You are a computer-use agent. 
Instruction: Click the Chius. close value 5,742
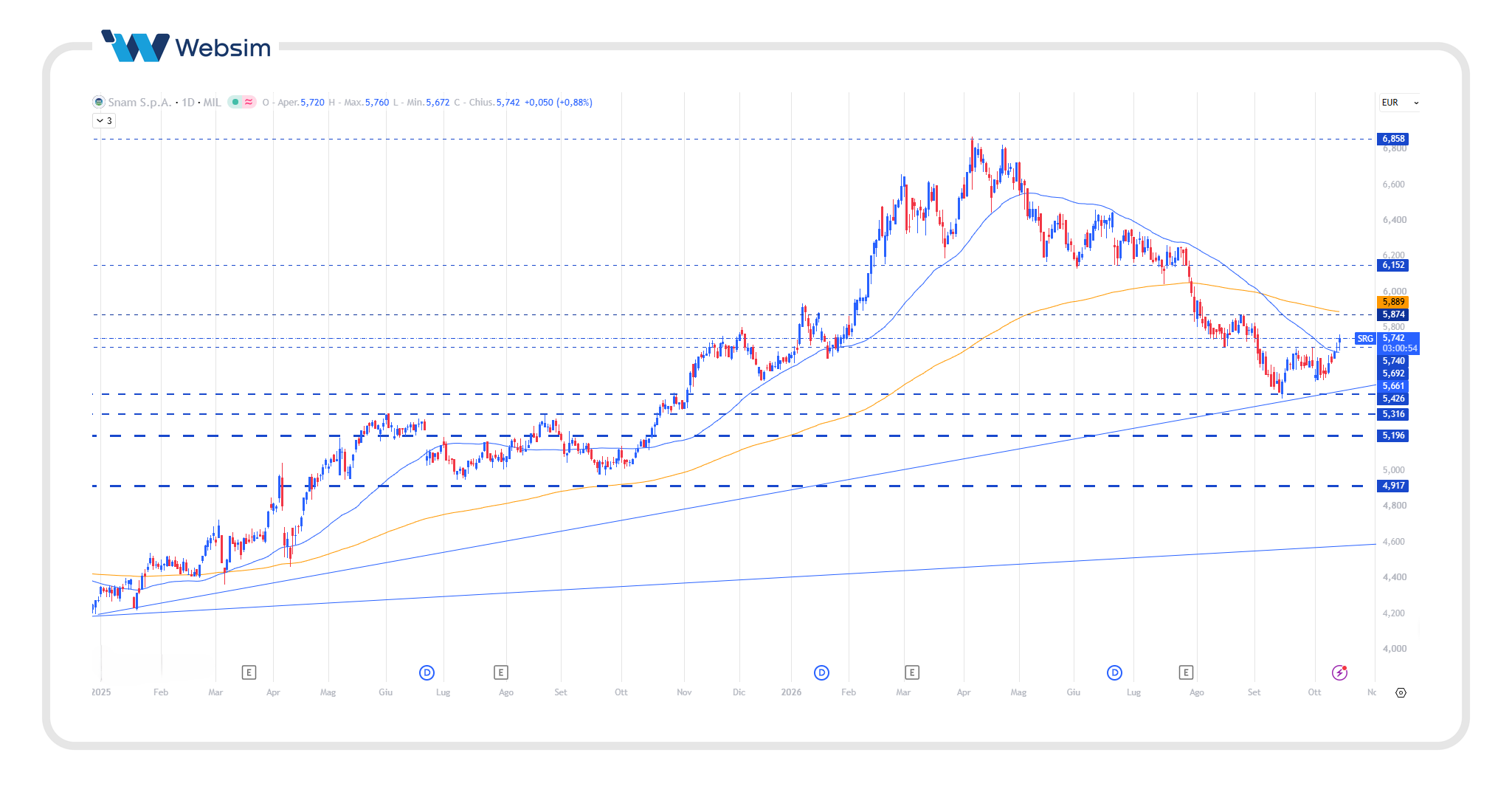click(x=508, y=103)
